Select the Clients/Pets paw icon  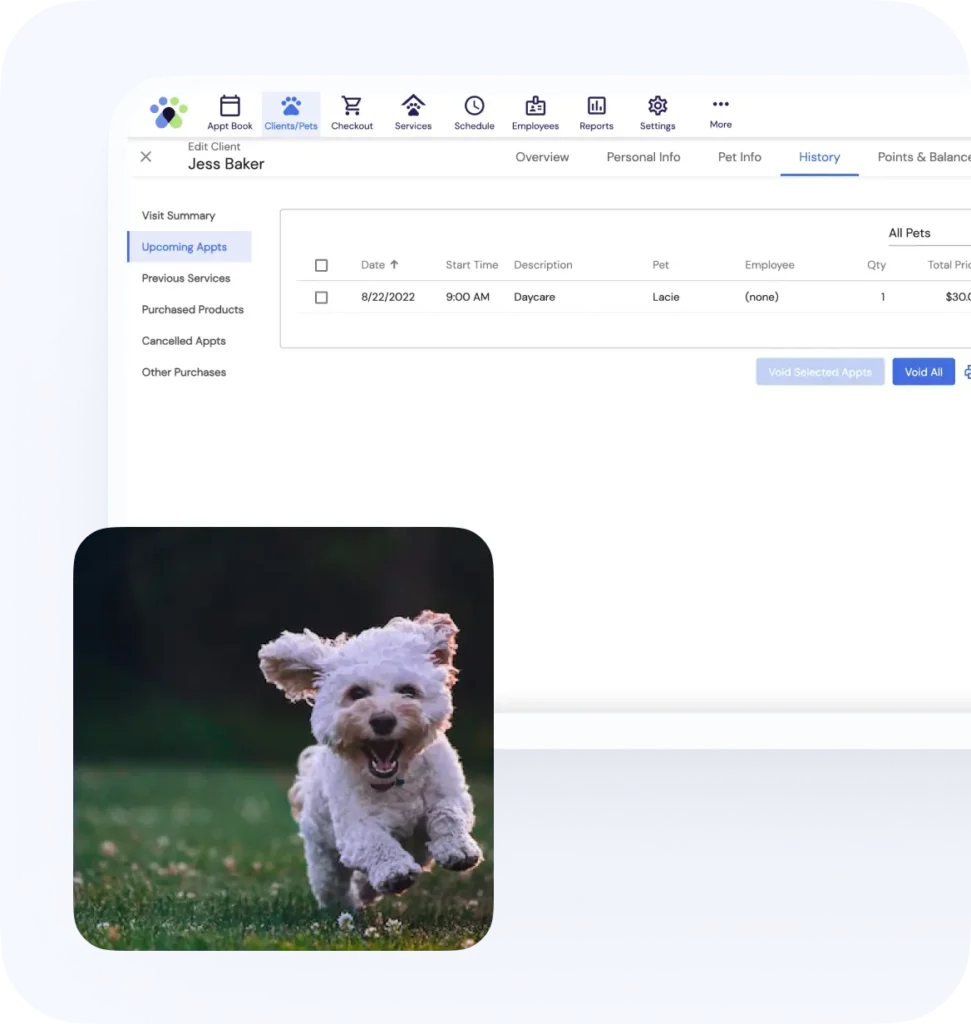(291, 106)
